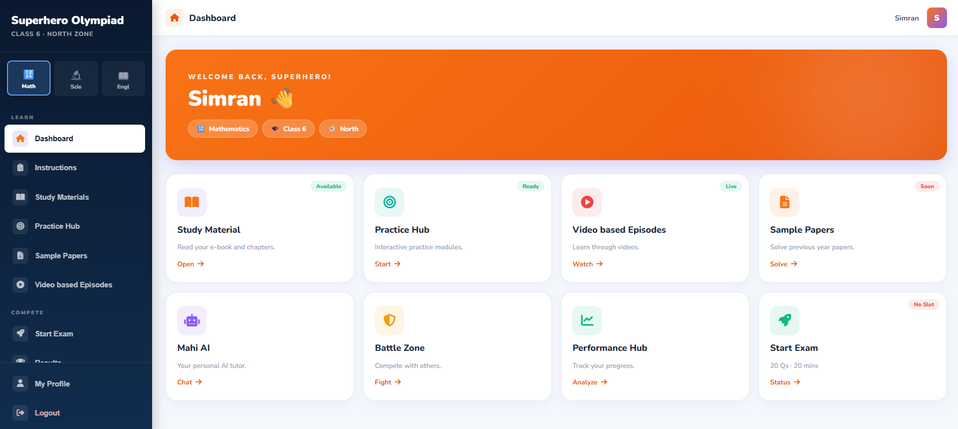Image resolution: width=958 pixels, height=429 pixels.
Task: Click the Class 6 chip in banner
Action: tap(288, 129)
